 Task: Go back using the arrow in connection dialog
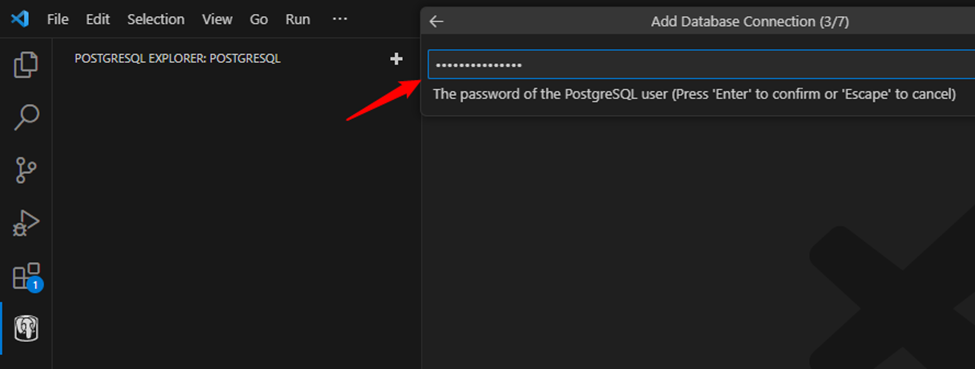point(437,22)
